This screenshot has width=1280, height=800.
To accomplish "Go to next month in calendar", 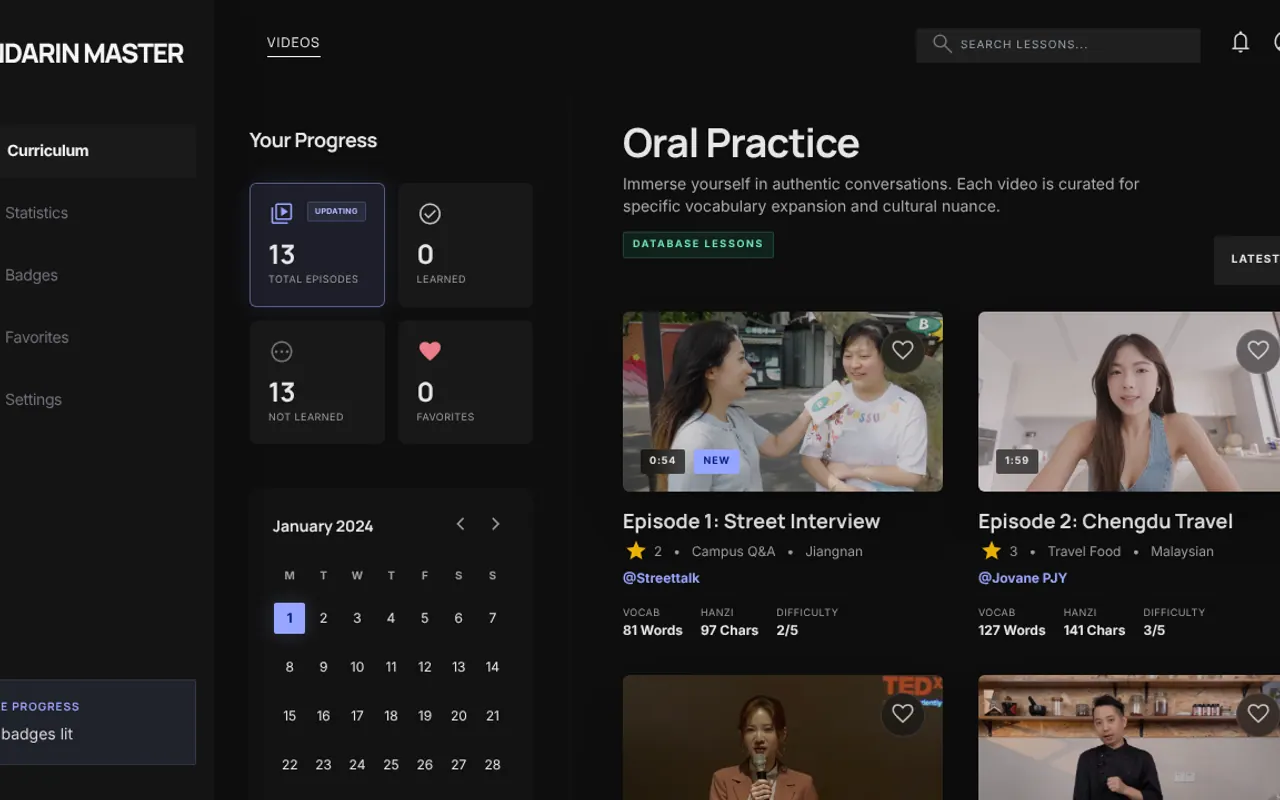I will coord(495,524).
